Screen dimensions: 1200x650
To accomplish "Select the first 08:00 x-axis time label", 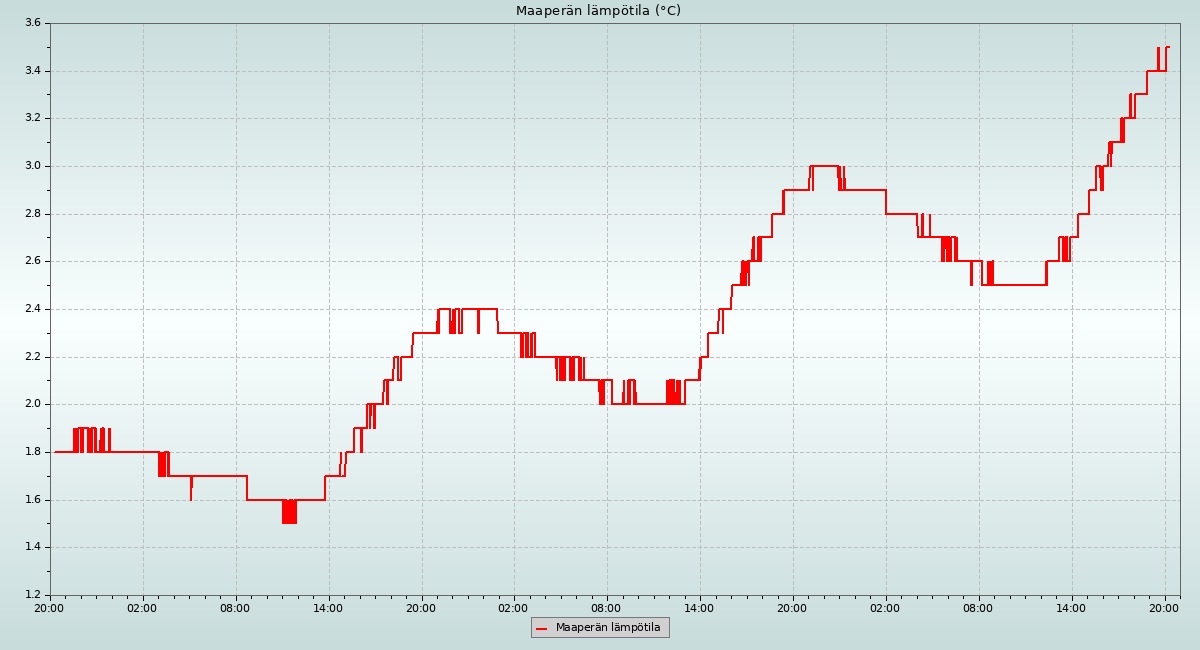I will point(236,607).
